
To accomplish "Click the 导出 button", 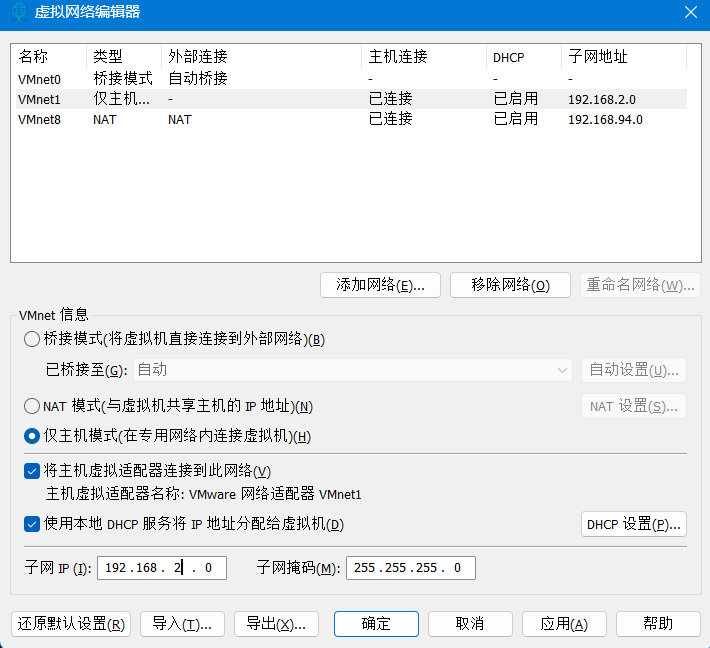I will pos(276,624).
